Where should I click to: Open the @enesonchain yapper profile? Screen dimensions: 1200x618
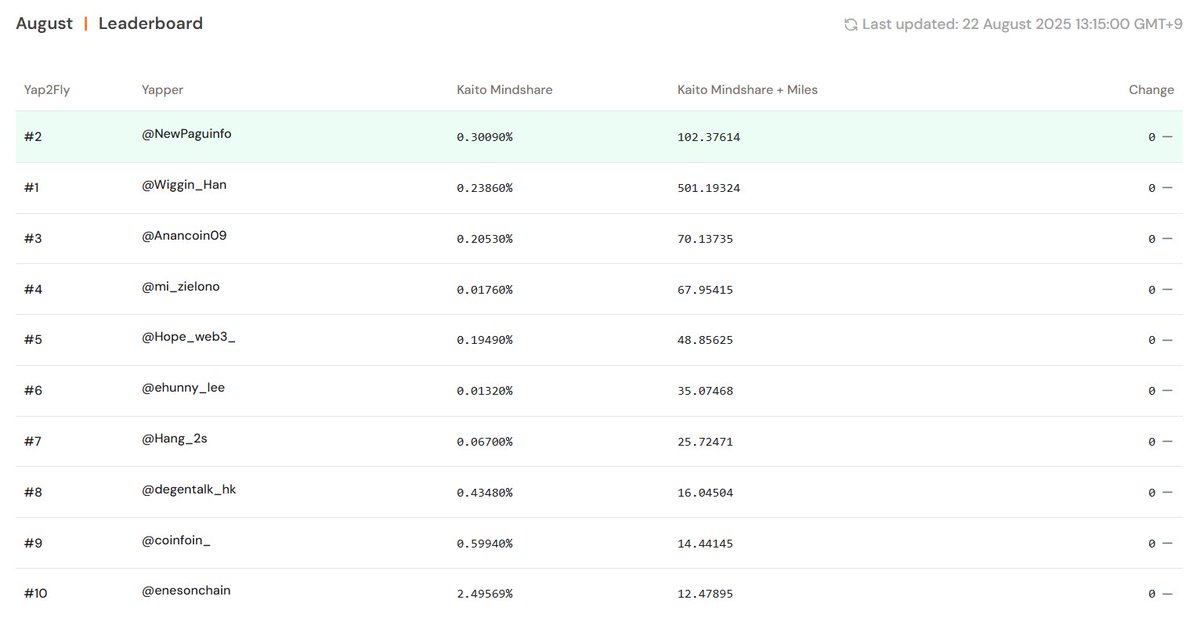pyautogui.click(x=186, y=591)
